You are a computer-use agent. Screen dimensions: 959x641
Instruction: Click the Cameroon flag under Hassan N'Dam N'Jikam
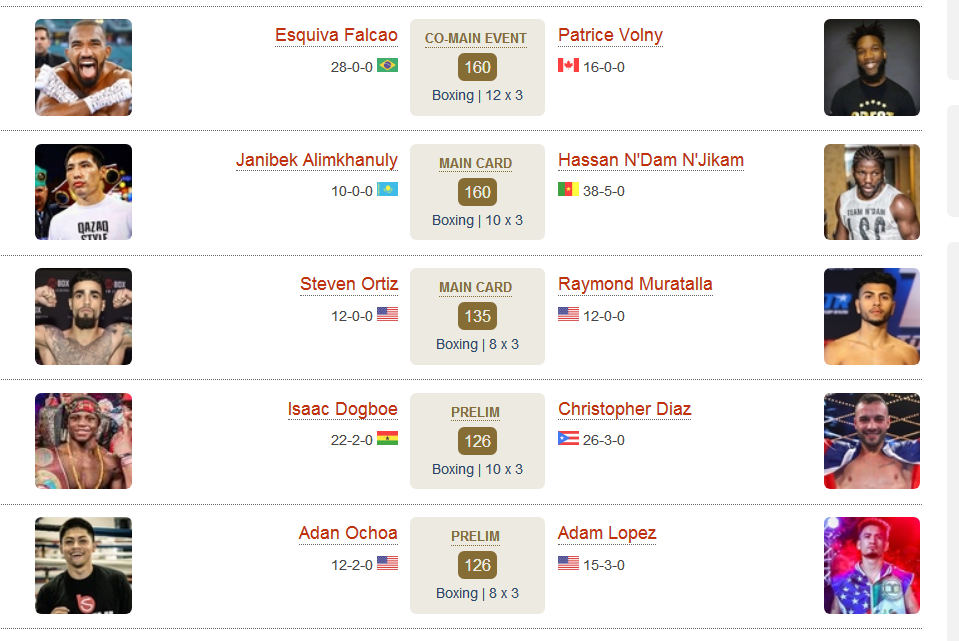click(568, 190)
